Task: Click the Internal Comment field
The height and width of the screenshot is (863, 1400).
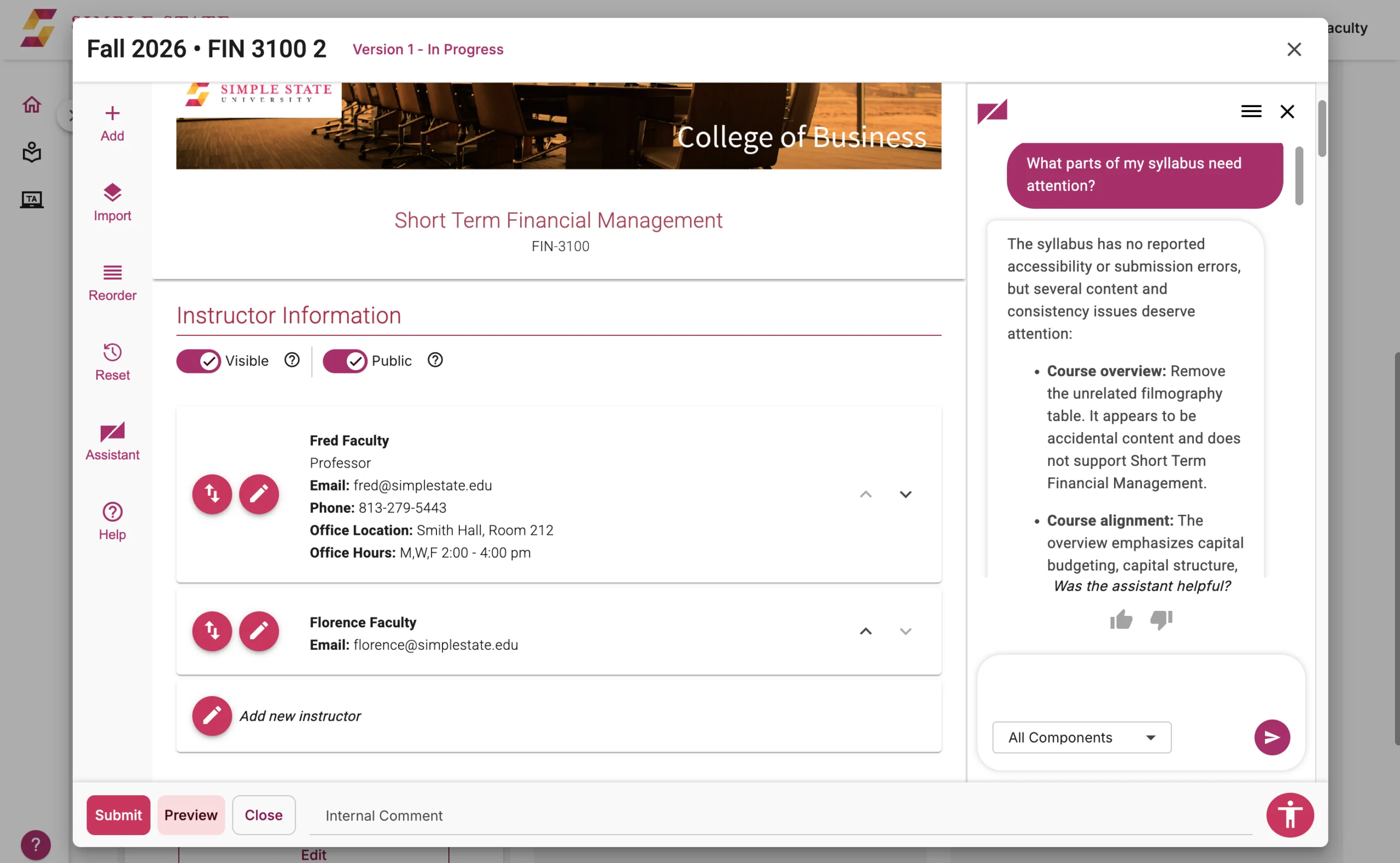Action: pyautogui.click(x=780, y=815)
